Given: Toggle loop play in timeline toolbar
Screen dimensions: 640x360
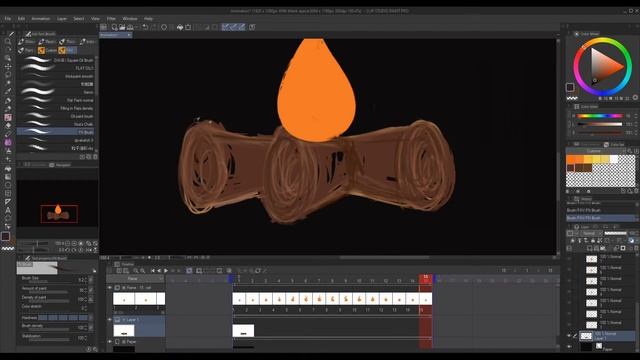Looking at the screenshot, I should [x=189, y=271].
